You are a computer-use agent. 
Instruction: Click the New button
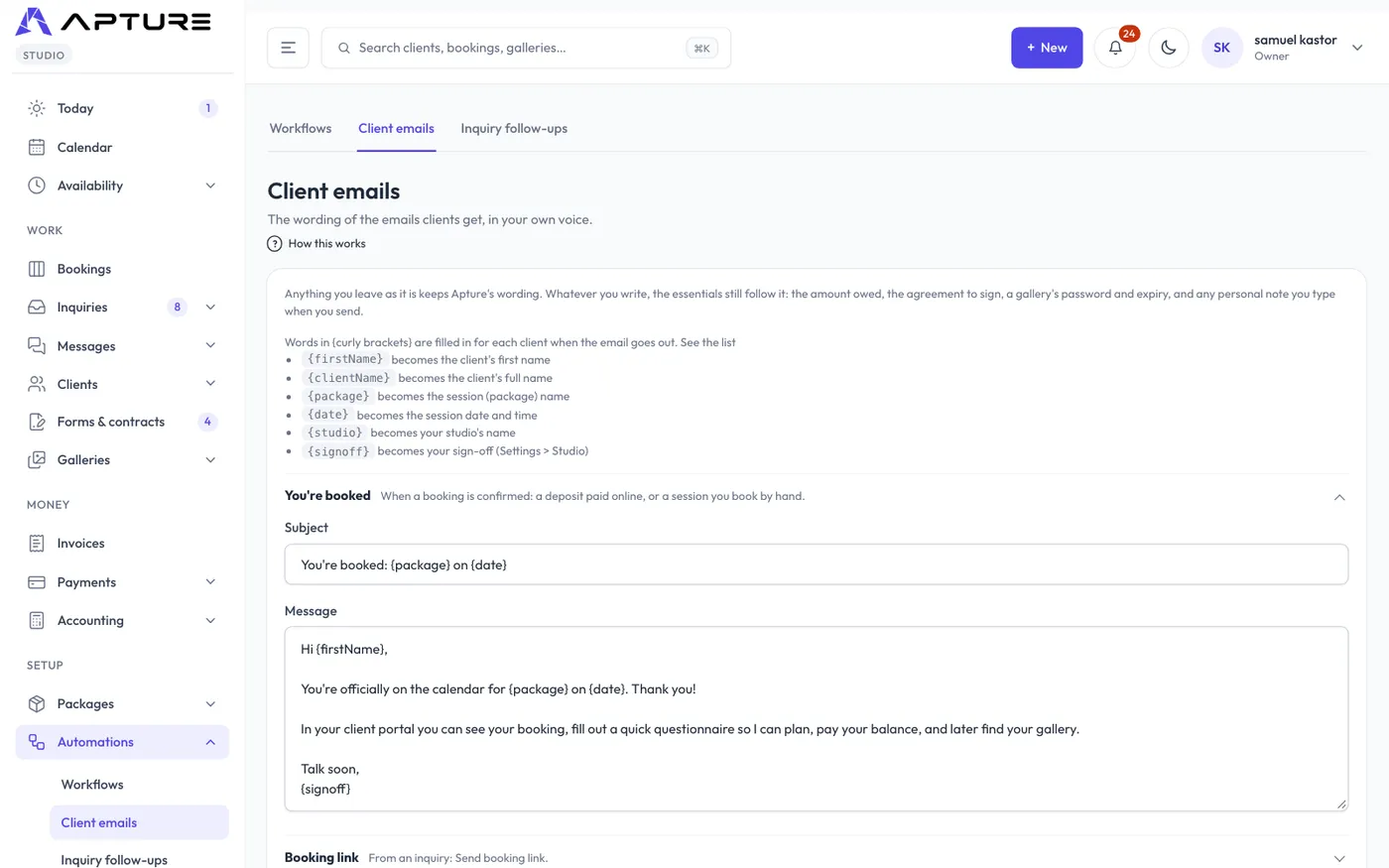(x=1047, y=48)
